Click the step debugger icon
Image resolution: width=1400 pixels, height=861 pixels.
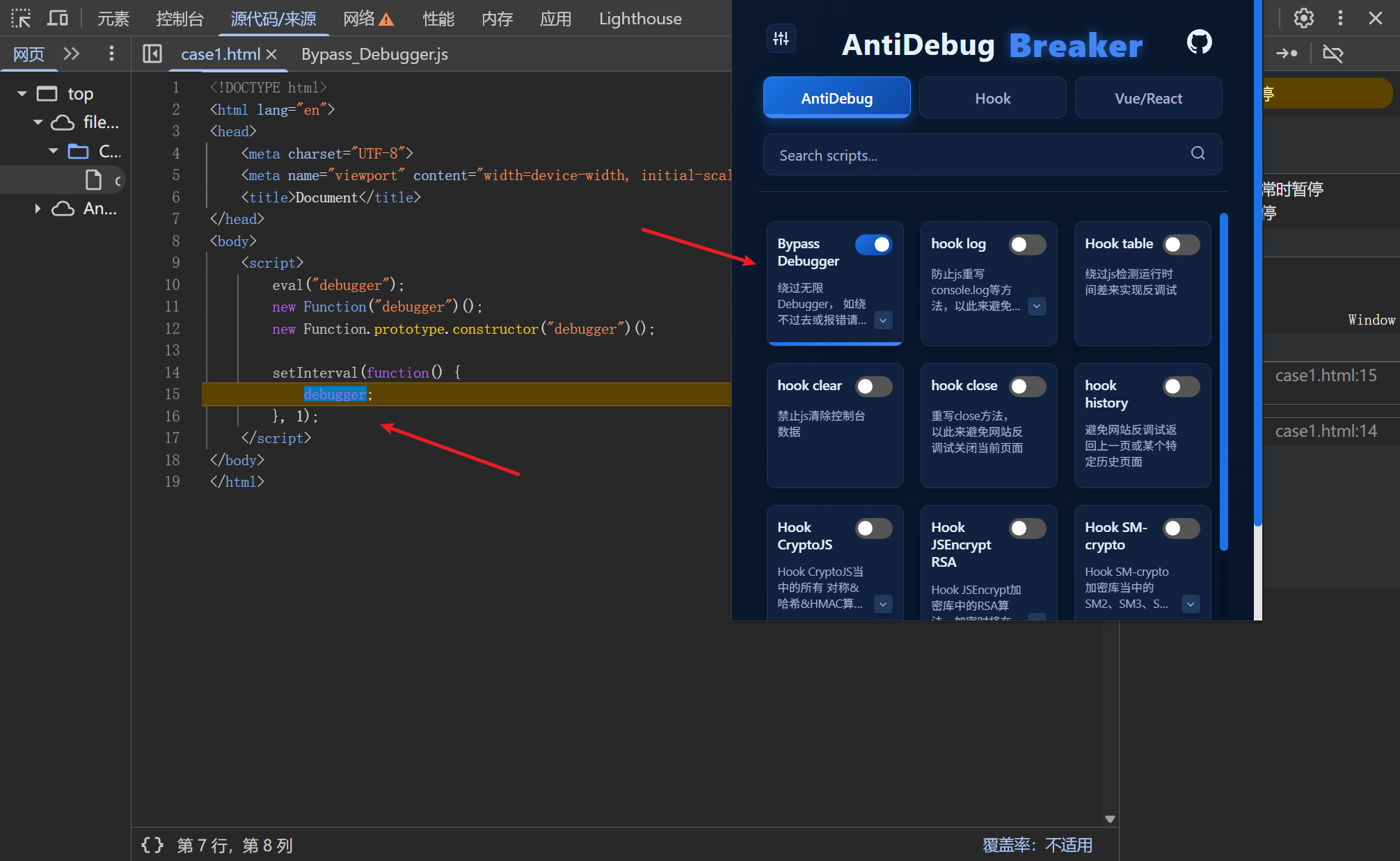pyautogui.click(x=1287, y=54)
